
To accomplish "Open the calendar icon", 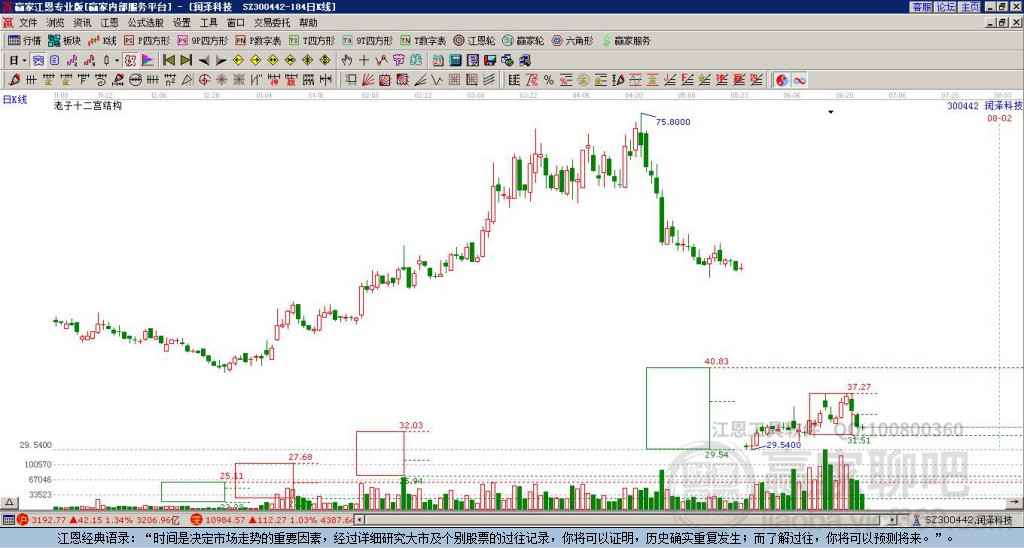I will pos(438,61).
